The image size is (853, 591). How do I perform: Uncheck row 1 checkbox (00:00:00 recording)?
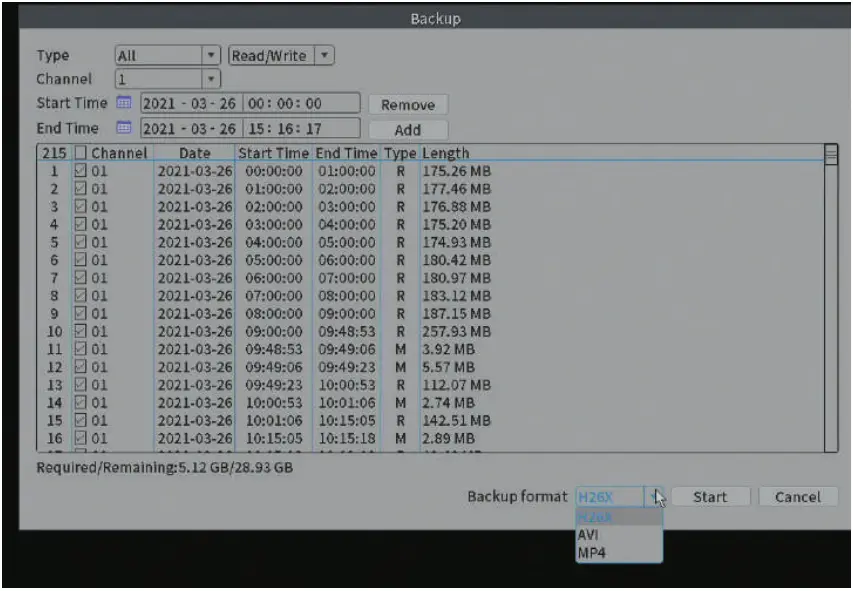coord(81,171)
